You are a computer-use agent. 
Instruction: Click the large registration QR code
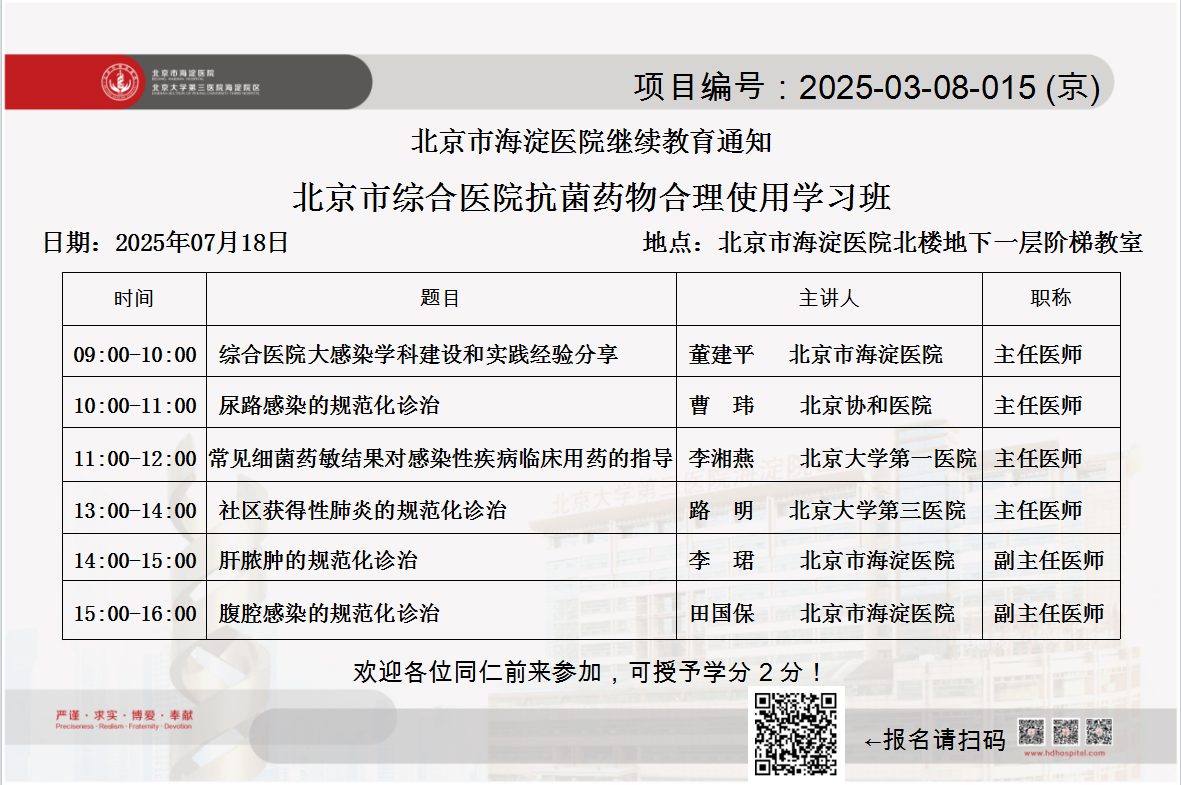click(796, 735)
